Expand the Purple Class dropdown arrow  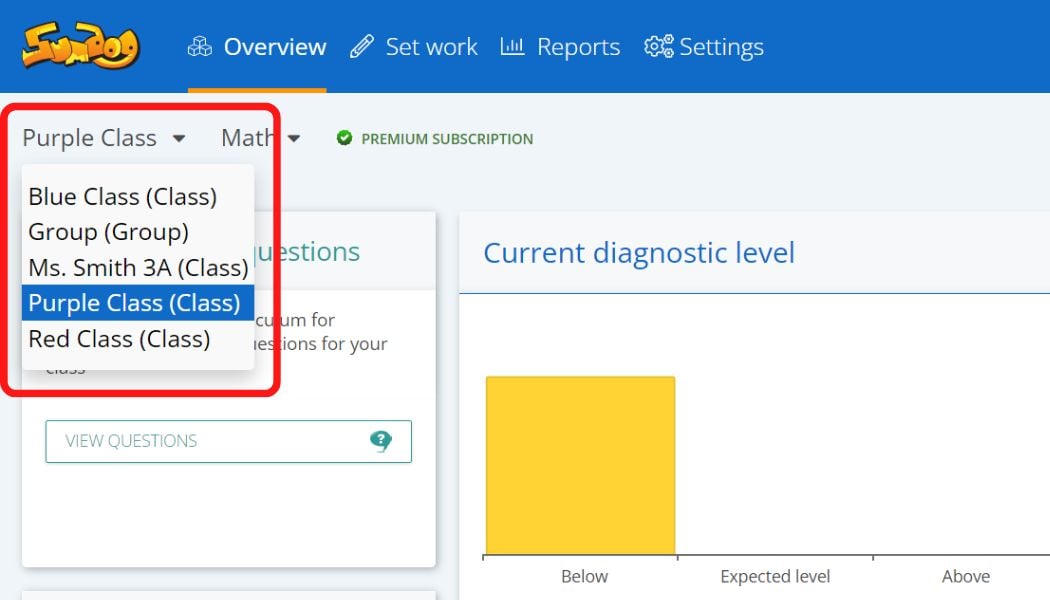pyautogui.click(x=178, y=139)
